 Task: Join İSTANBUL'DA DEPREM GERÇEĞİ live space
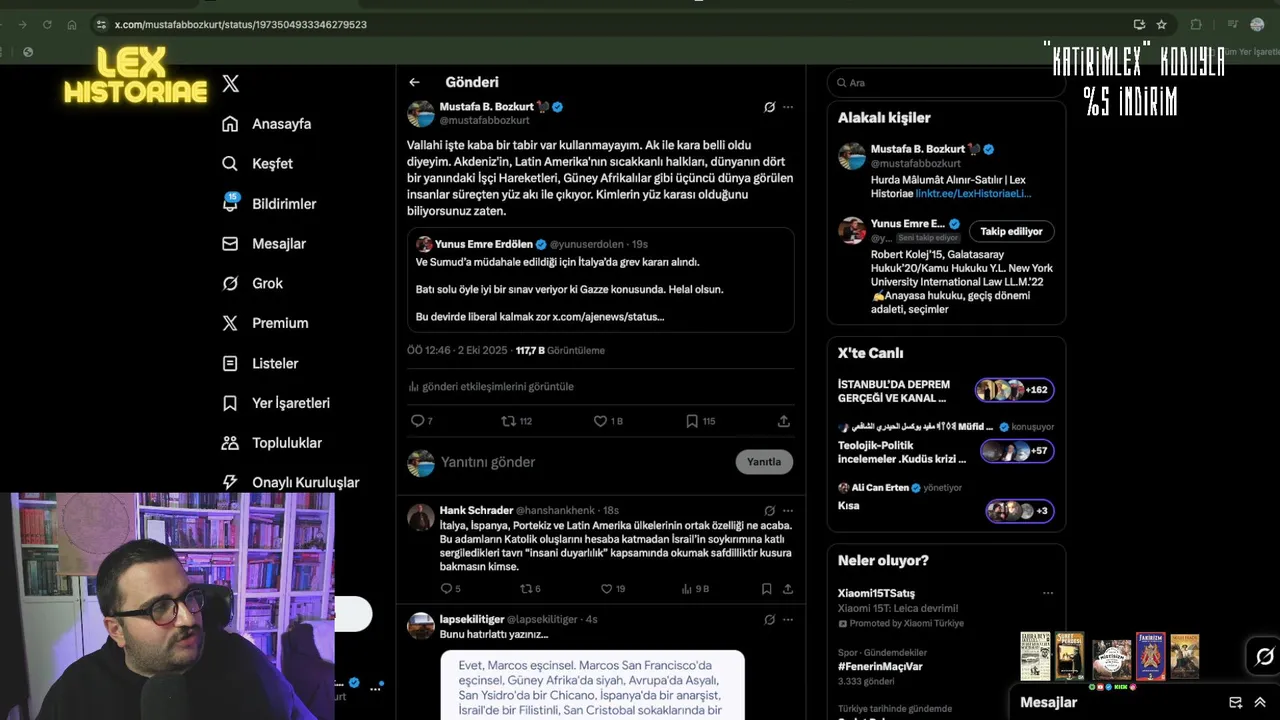tap(1014, 390)
